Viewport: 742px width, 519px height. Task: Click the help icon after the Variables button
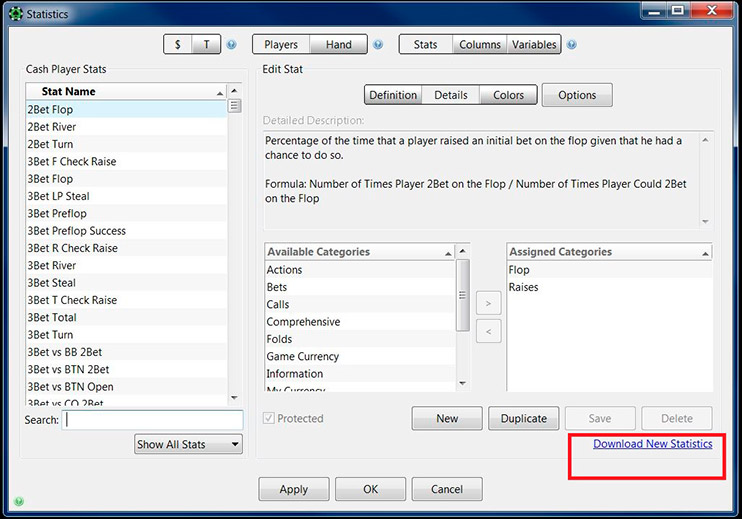click(x=571, y=45)
